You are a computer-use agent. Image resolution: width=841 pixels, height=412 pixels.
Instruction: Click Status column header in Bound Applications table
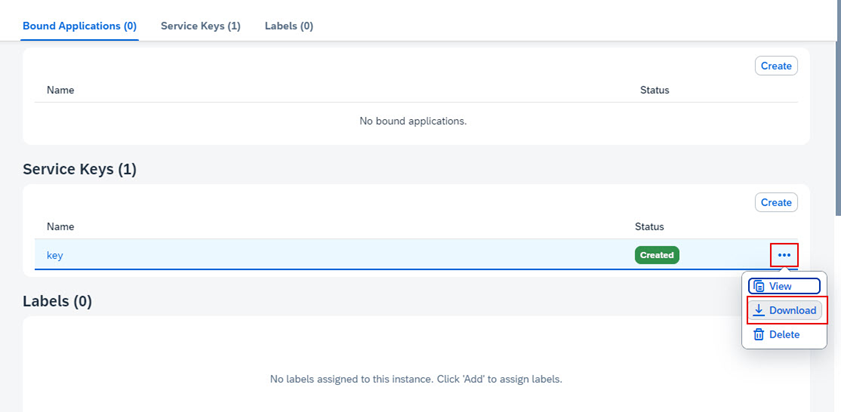(654, 90)
